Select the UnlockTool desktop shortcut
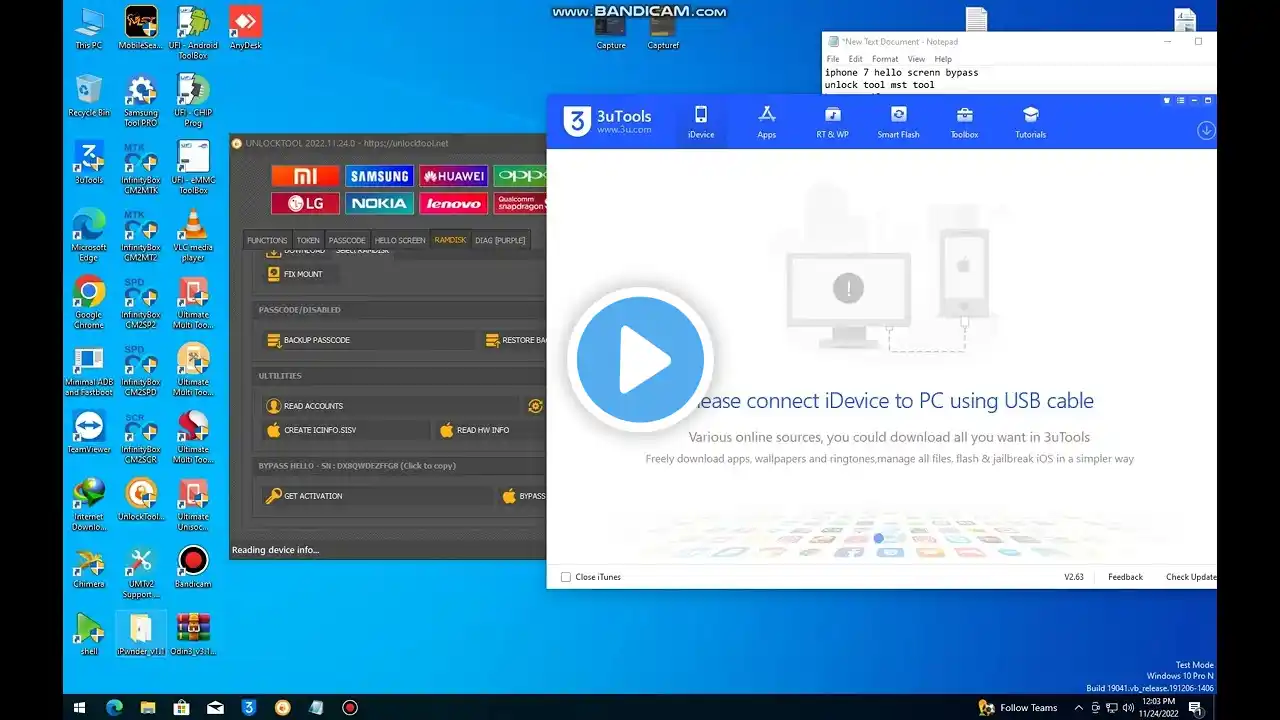 (x=141, y=500)
